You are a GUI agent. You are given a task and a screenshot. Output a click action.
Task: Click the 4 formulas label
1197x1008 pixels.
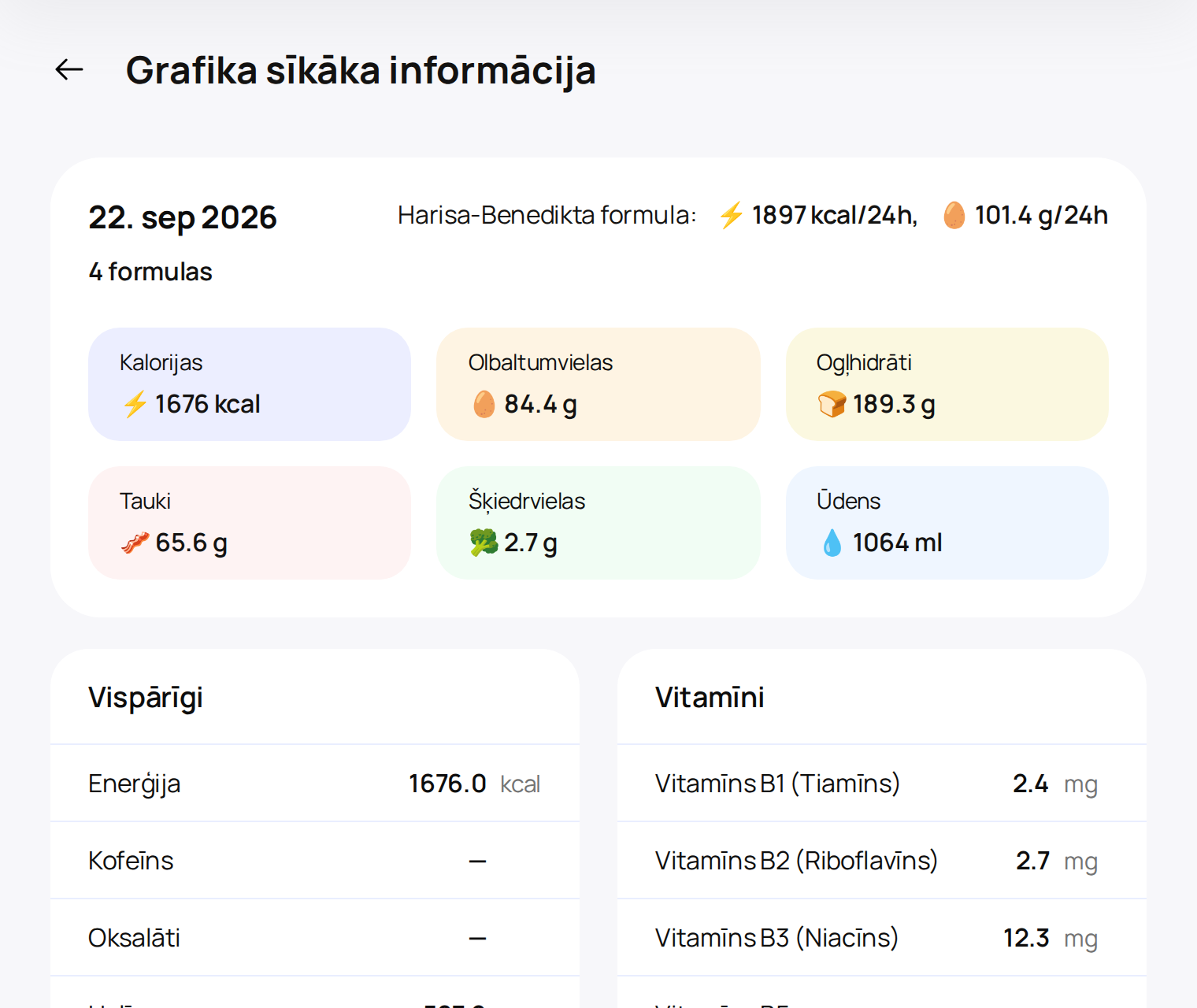[x=150, y=272]
